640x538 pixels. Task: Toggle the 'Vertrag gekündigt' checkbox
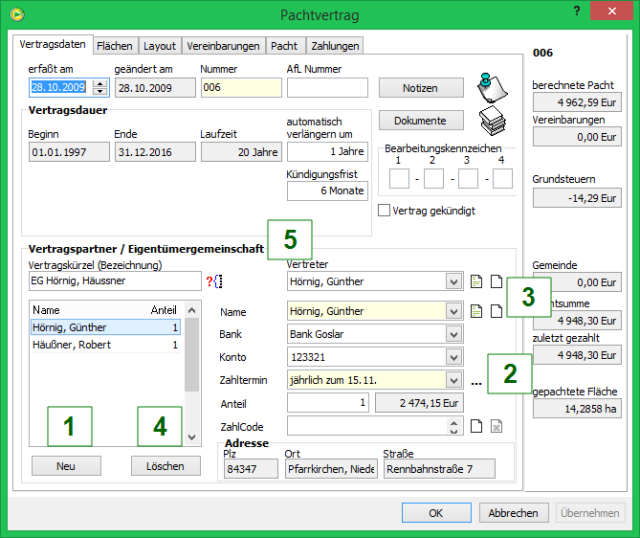tap(385, 211)
